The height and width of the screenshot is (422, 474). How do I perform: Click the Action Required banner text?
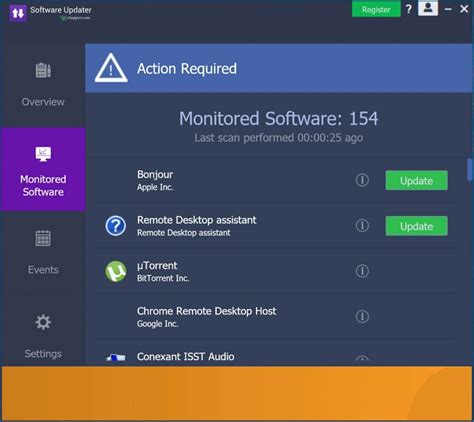pos(187,69)
